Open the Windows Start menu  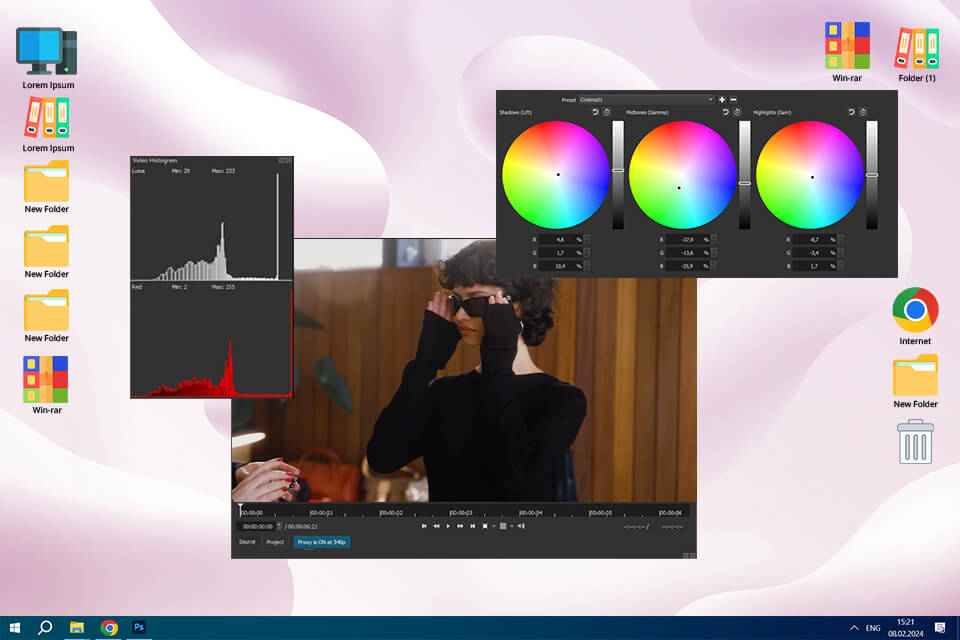click(15, 628)
